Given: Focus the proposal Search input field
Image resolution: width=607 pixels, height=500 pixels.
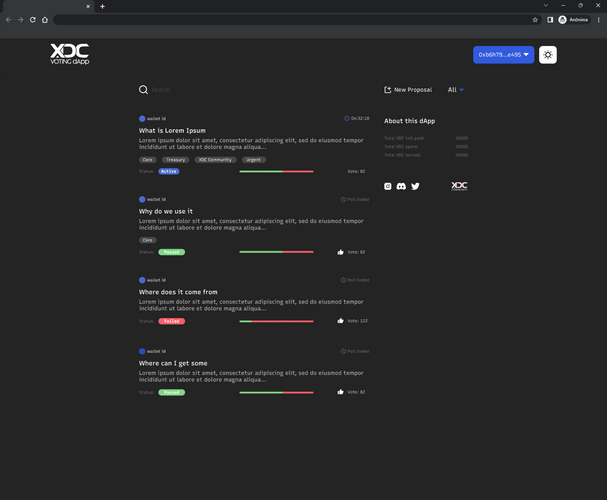Looking at the screenshot, I should [200, 90].
